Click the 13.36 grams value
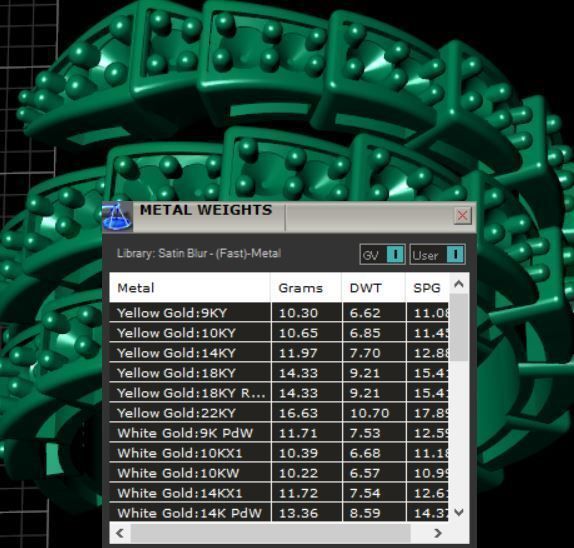 click(x=298, y=513)
